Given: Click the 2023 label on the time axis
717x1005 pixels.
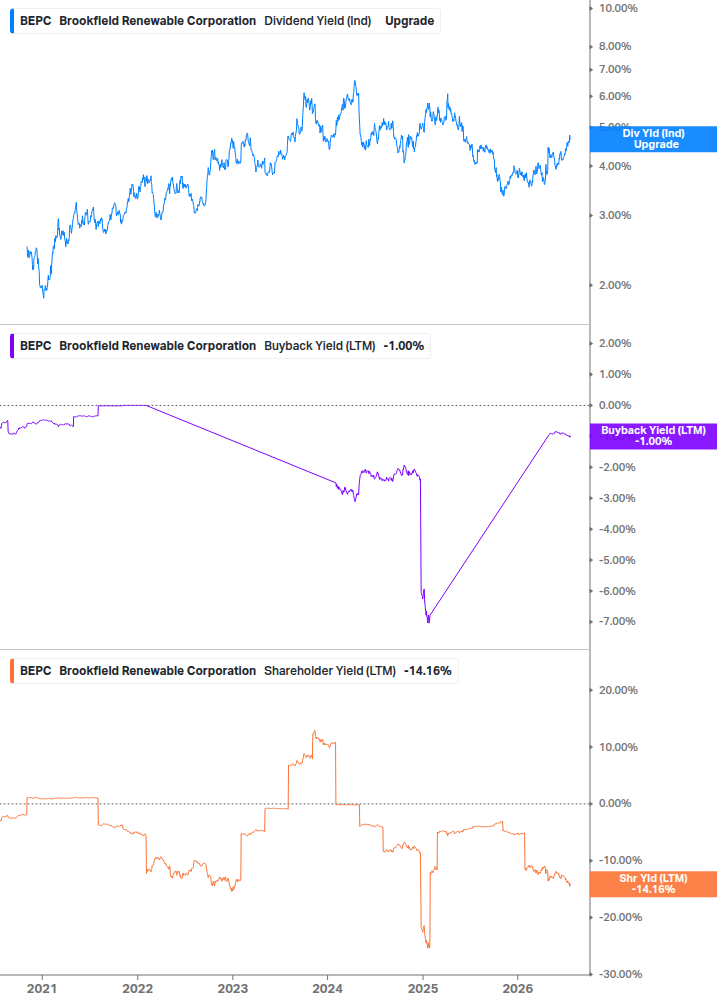Looking at the screenshot, I should coord(232,988).
